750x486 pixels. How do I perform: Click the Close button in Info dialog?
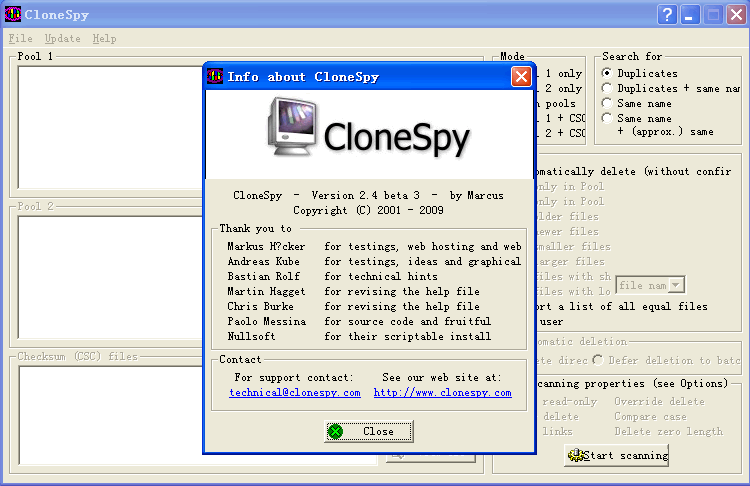369,431
